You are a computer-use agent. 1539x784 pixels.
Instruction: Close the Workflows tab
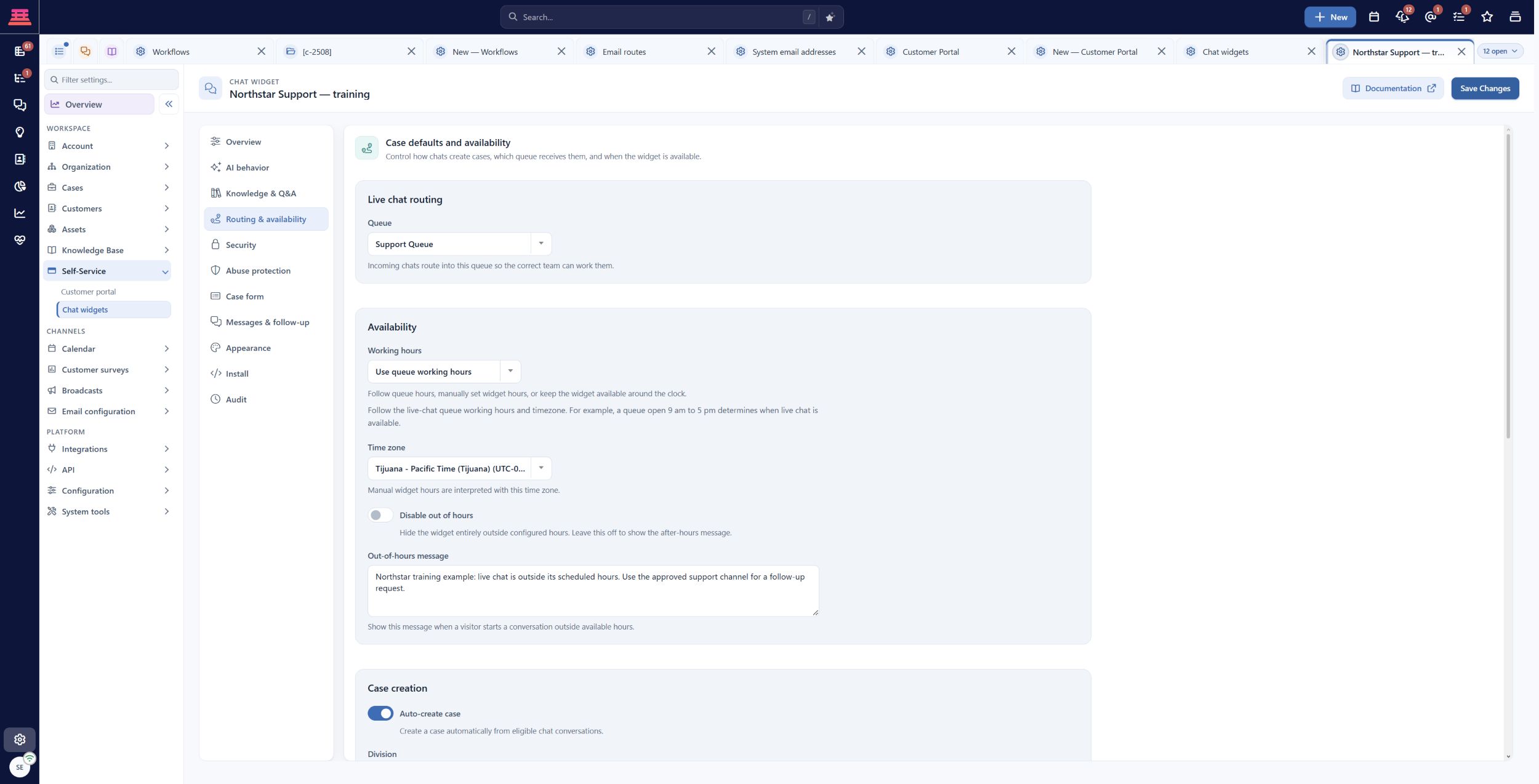(x=262, y=52)
